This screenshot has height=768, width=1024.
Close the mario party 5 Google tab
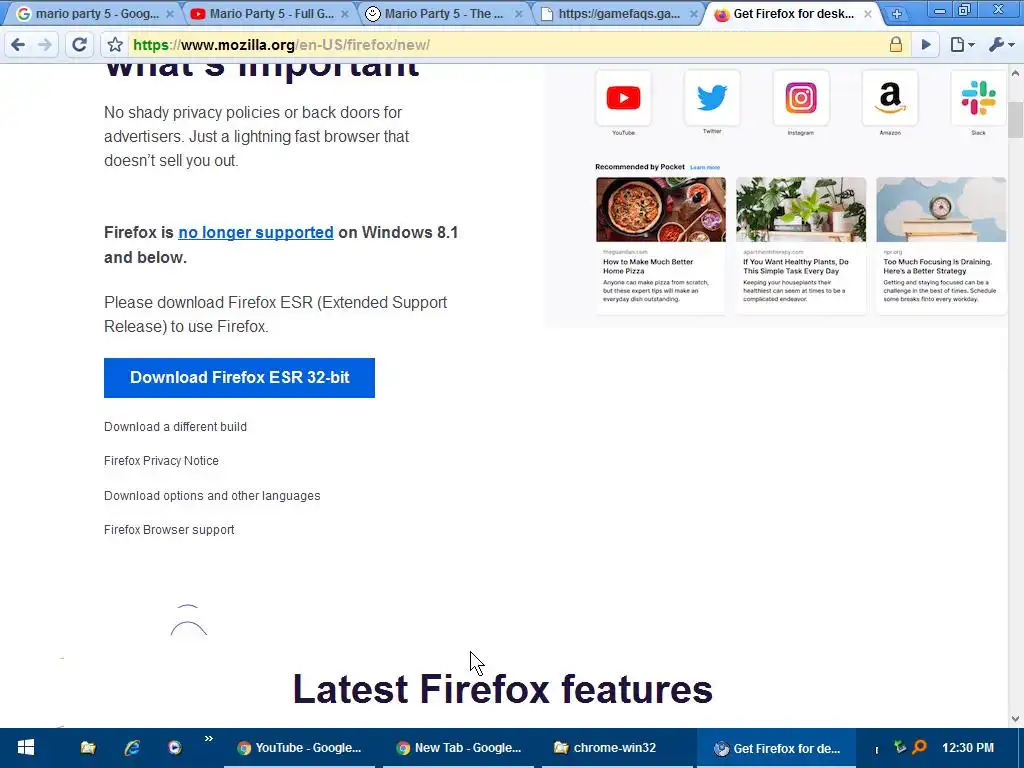[x=170, y=14]
